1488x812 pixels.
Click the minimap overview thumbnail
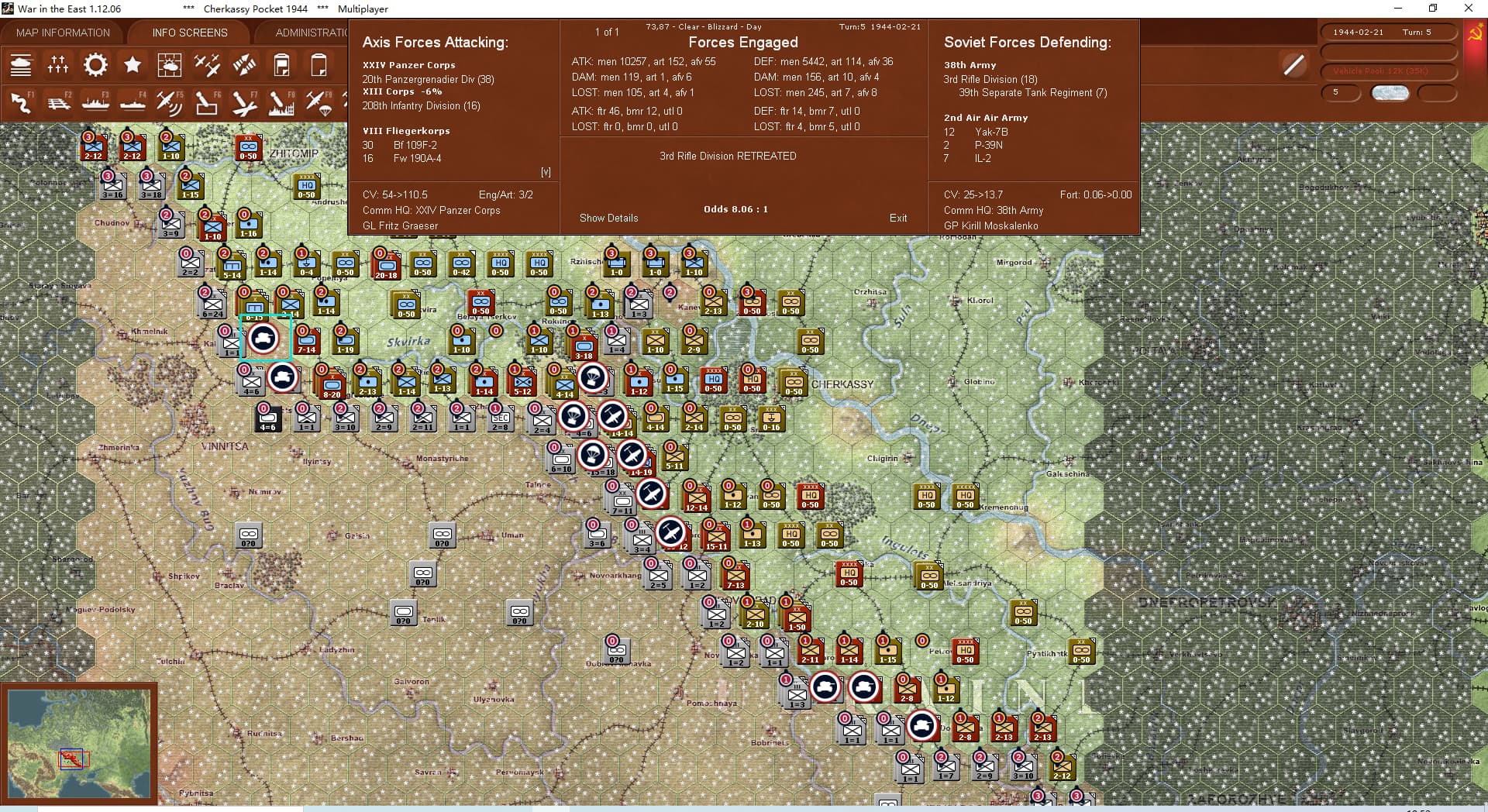tap(79, 743)
